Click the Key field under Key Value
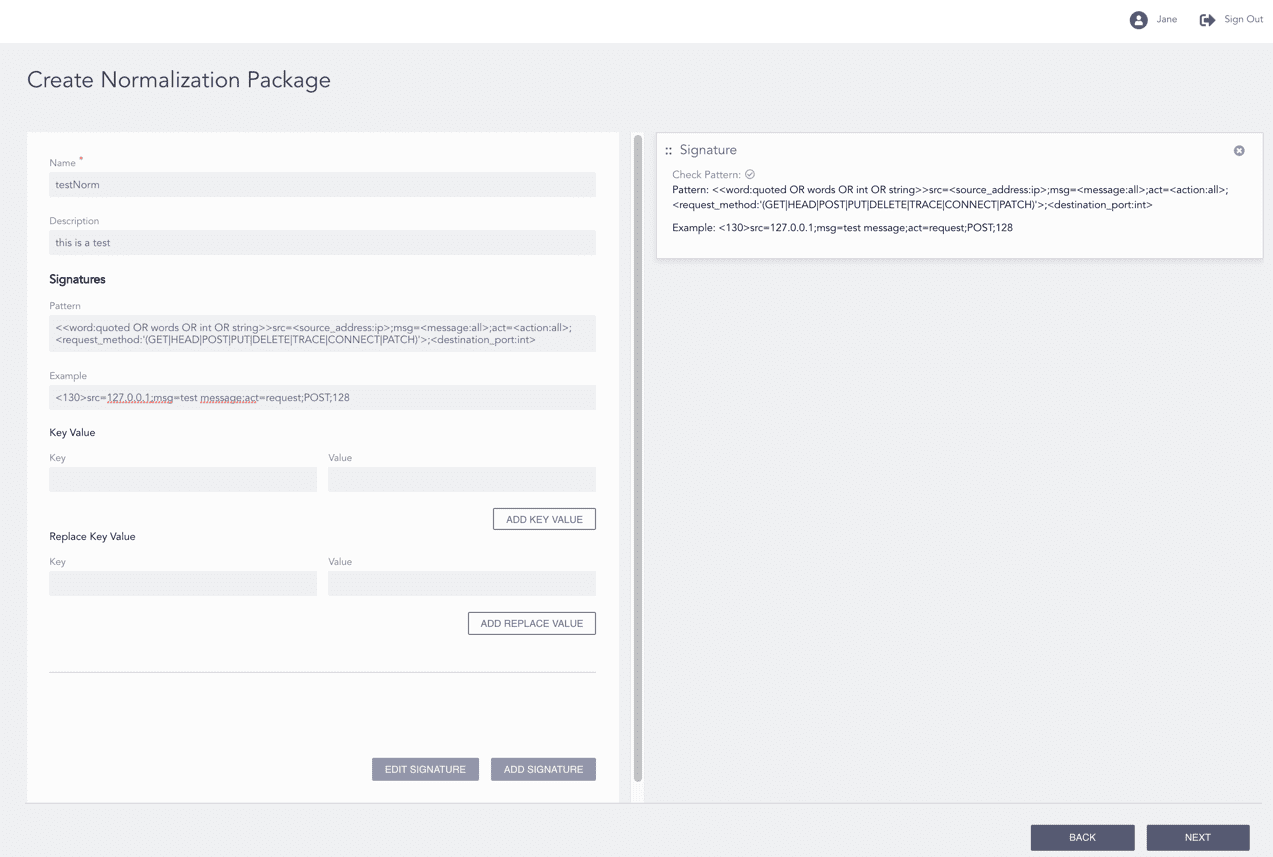The image size is (1273, 857). (x=182, y=479)
